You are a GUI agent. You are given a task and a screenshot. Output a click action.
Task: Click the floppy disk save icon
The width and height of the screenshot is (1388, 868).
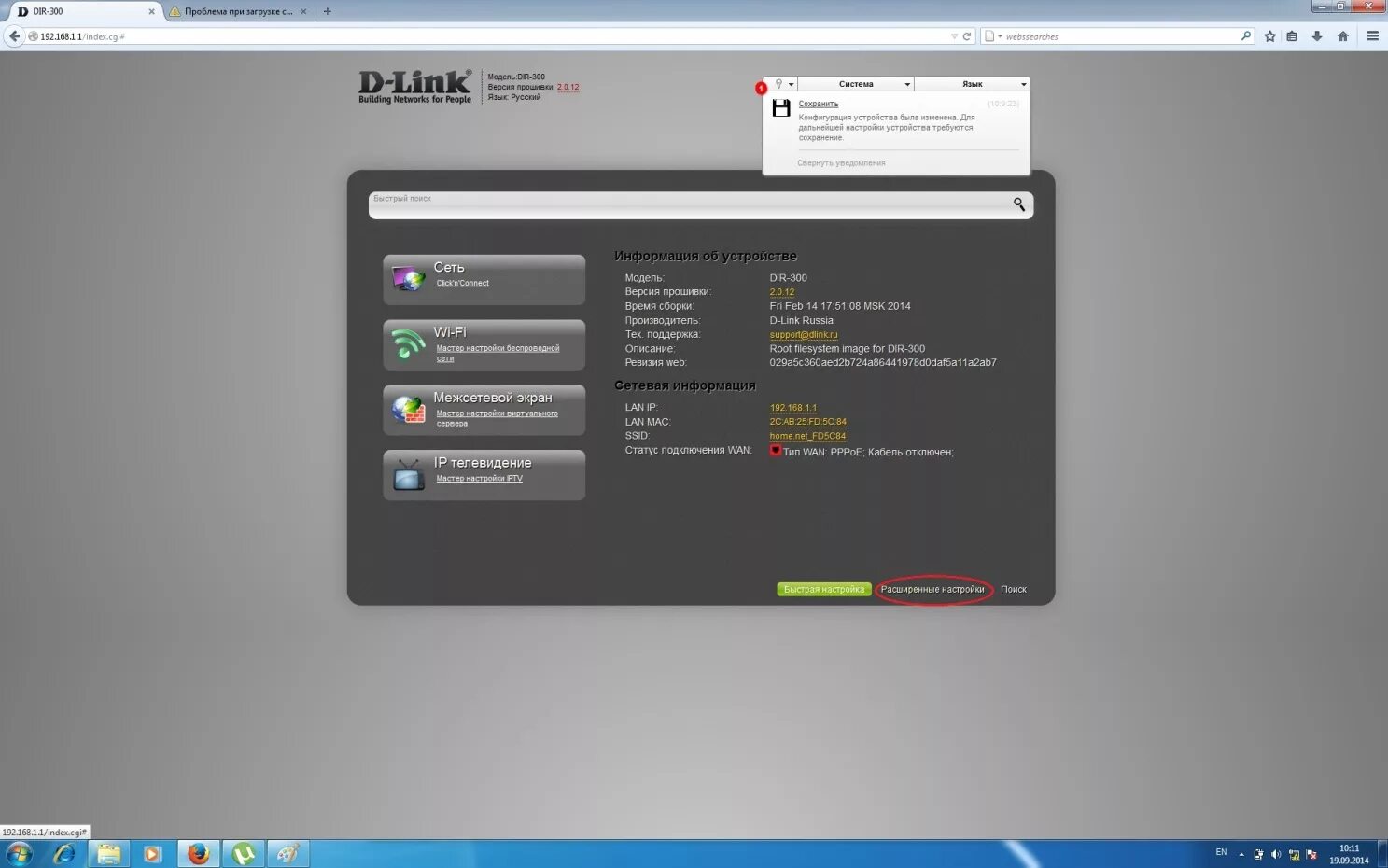click(781, 108)
